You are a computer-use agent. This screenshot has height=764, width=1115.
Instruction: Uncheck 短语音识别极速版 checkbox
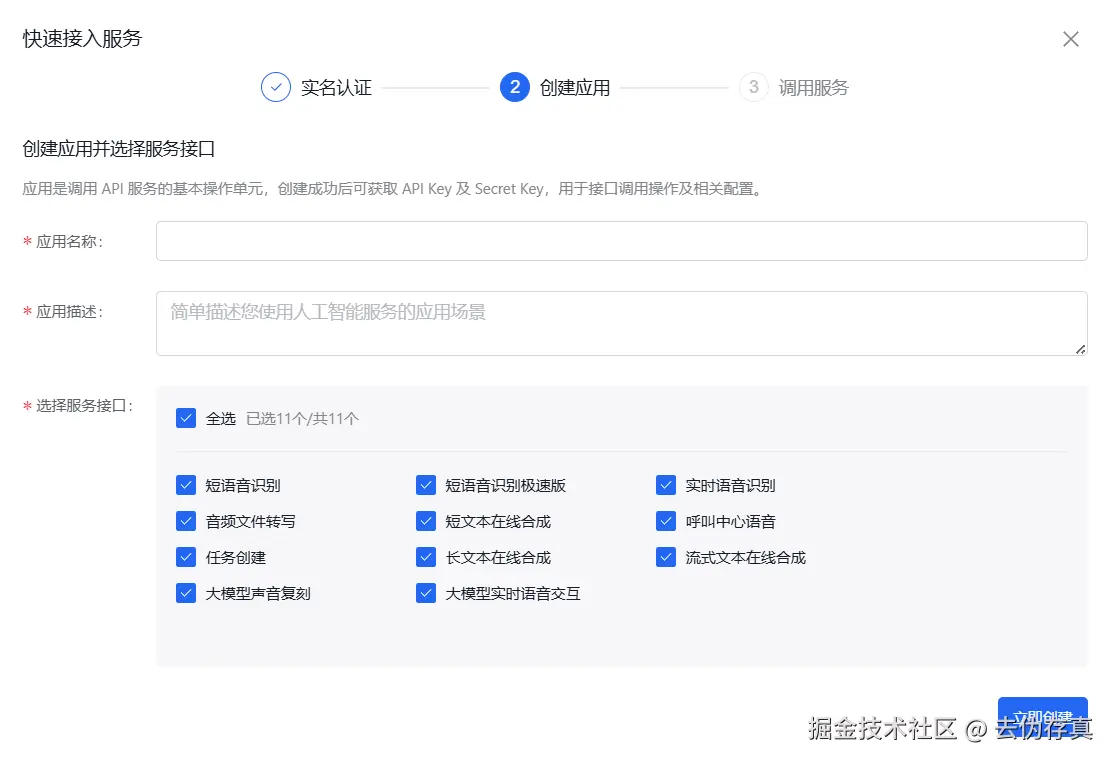426,485
